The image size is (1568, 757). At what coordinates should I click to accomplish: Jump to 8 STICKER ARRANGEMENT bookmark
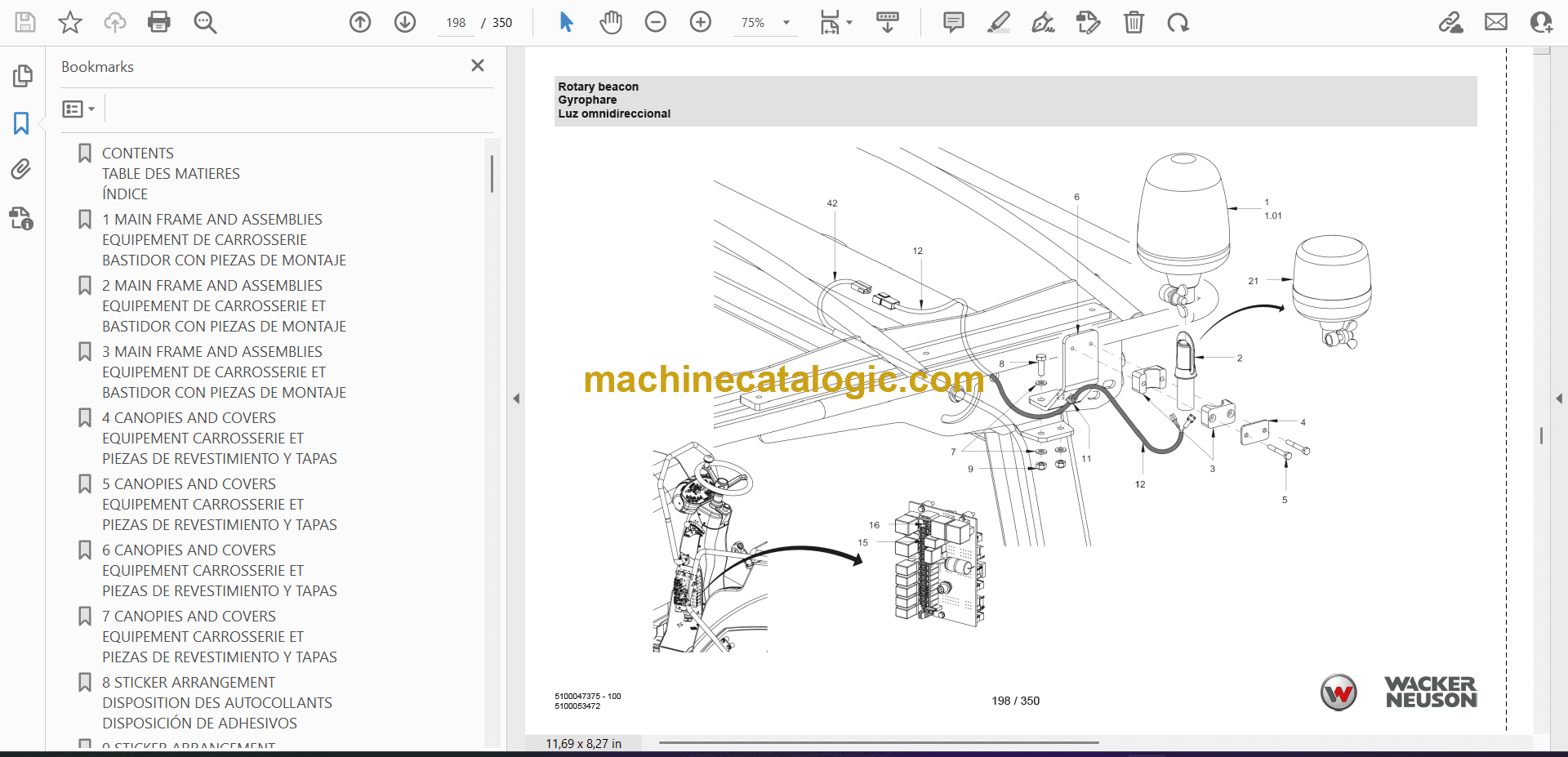(x=188, y=683)
